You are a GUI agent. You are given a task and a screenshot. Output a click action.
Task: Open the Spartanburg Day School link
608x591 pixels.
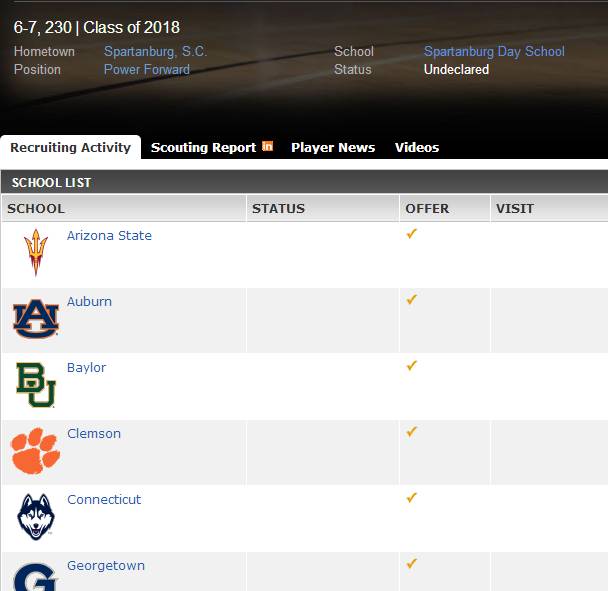tap(494, 51)
